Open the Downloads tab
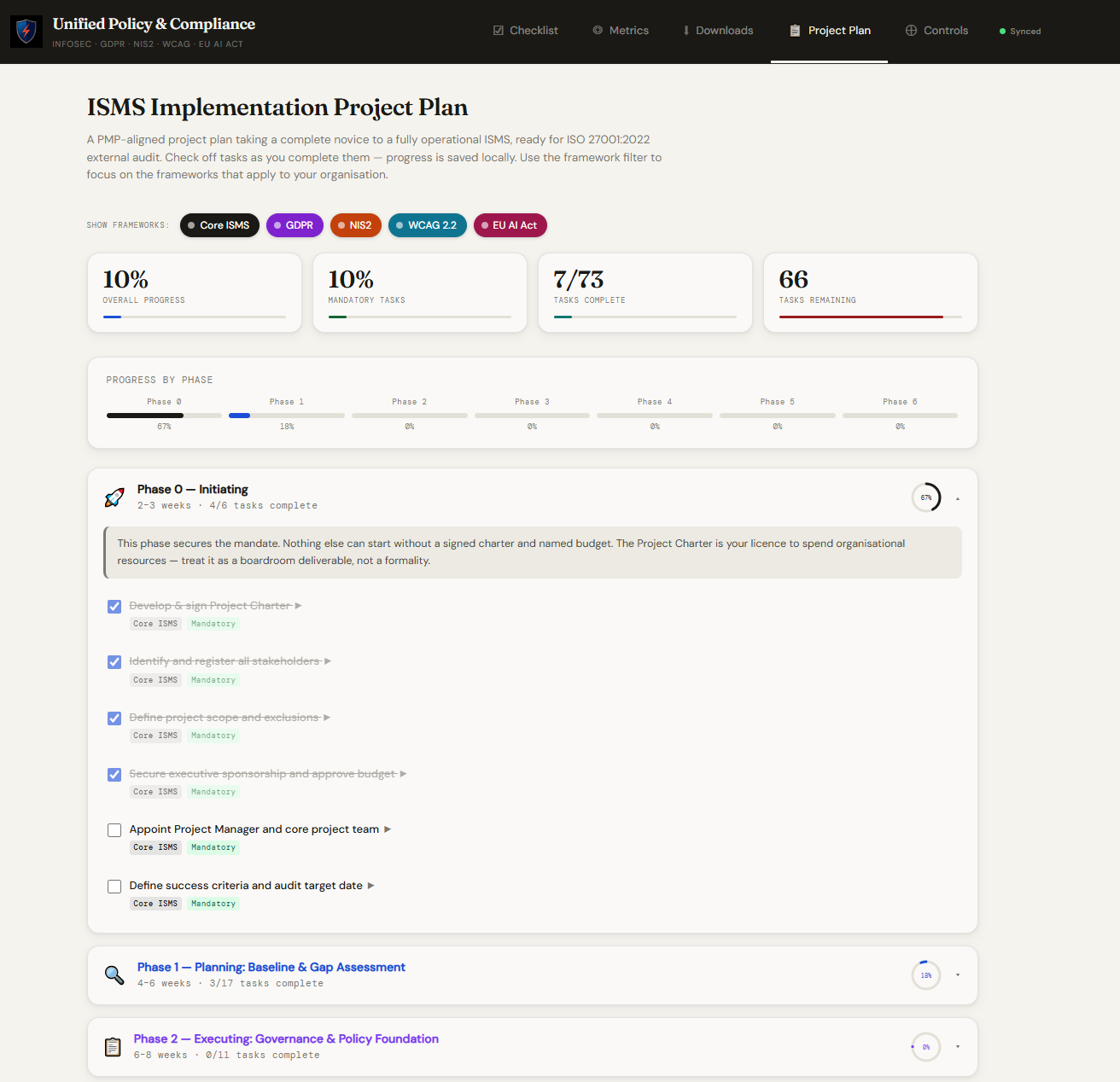The height and width of the screenshot is (1082, 1120). pos(718,31)
